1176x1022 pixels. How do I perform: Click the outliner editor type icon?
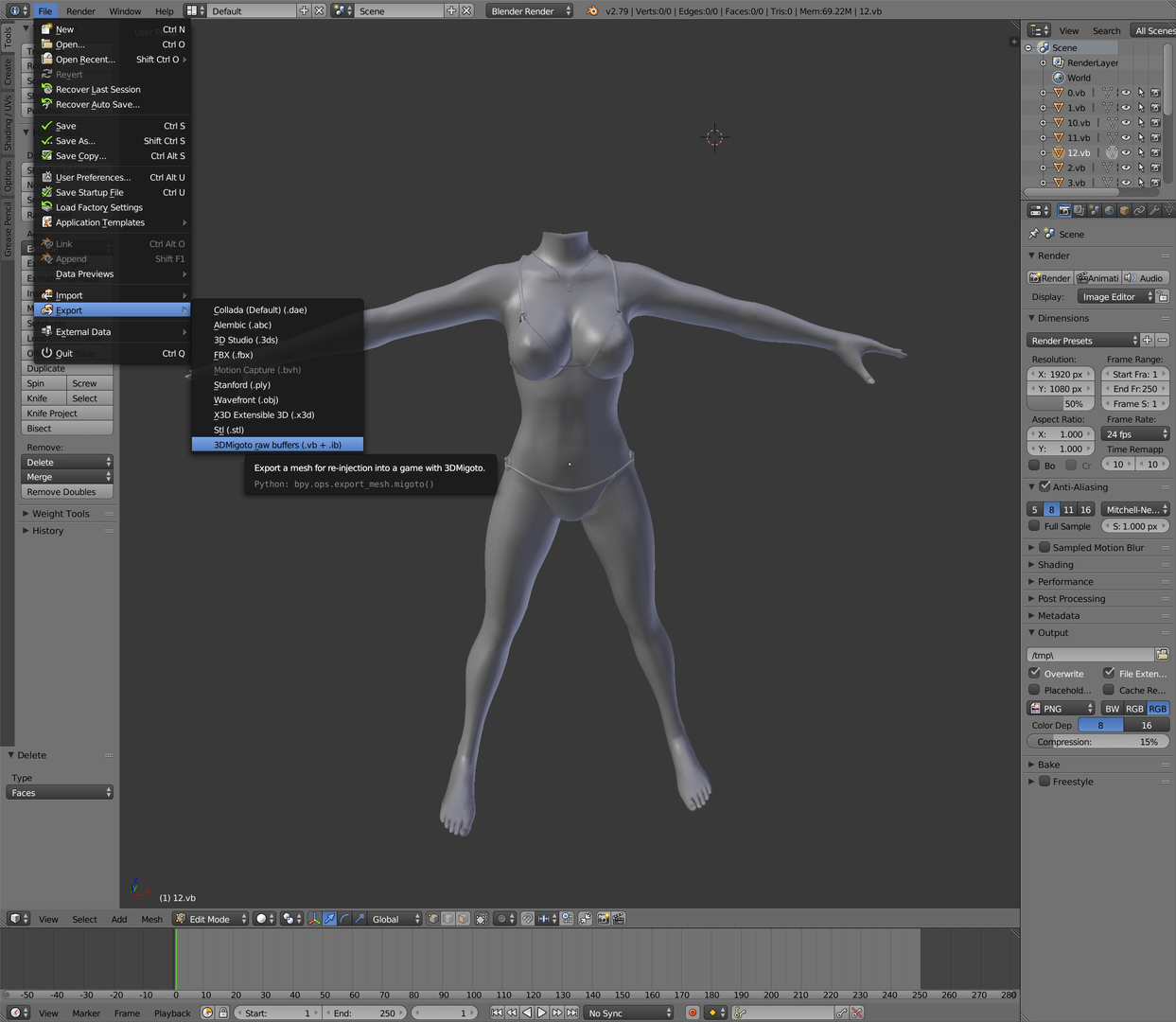coord(1039,30)
